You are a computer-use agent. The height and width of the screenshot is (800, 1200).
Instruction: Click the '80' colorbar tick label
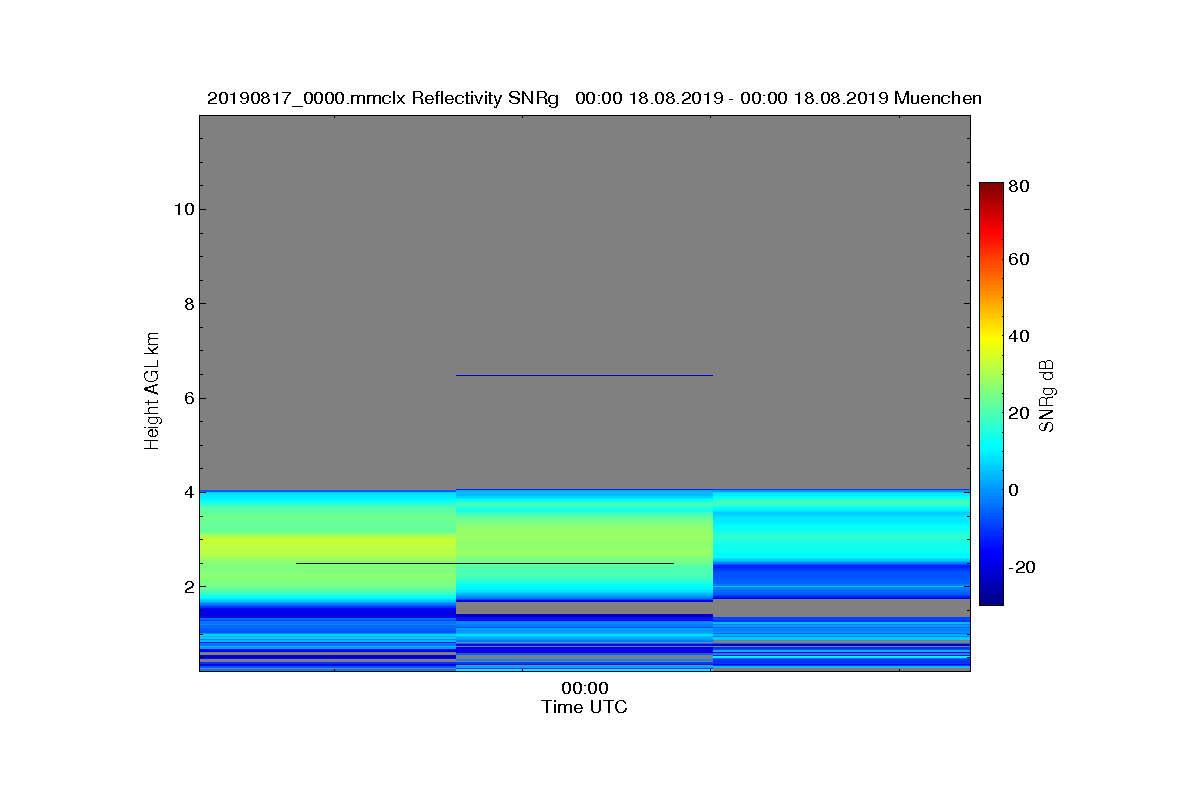tap(1020, 186)
